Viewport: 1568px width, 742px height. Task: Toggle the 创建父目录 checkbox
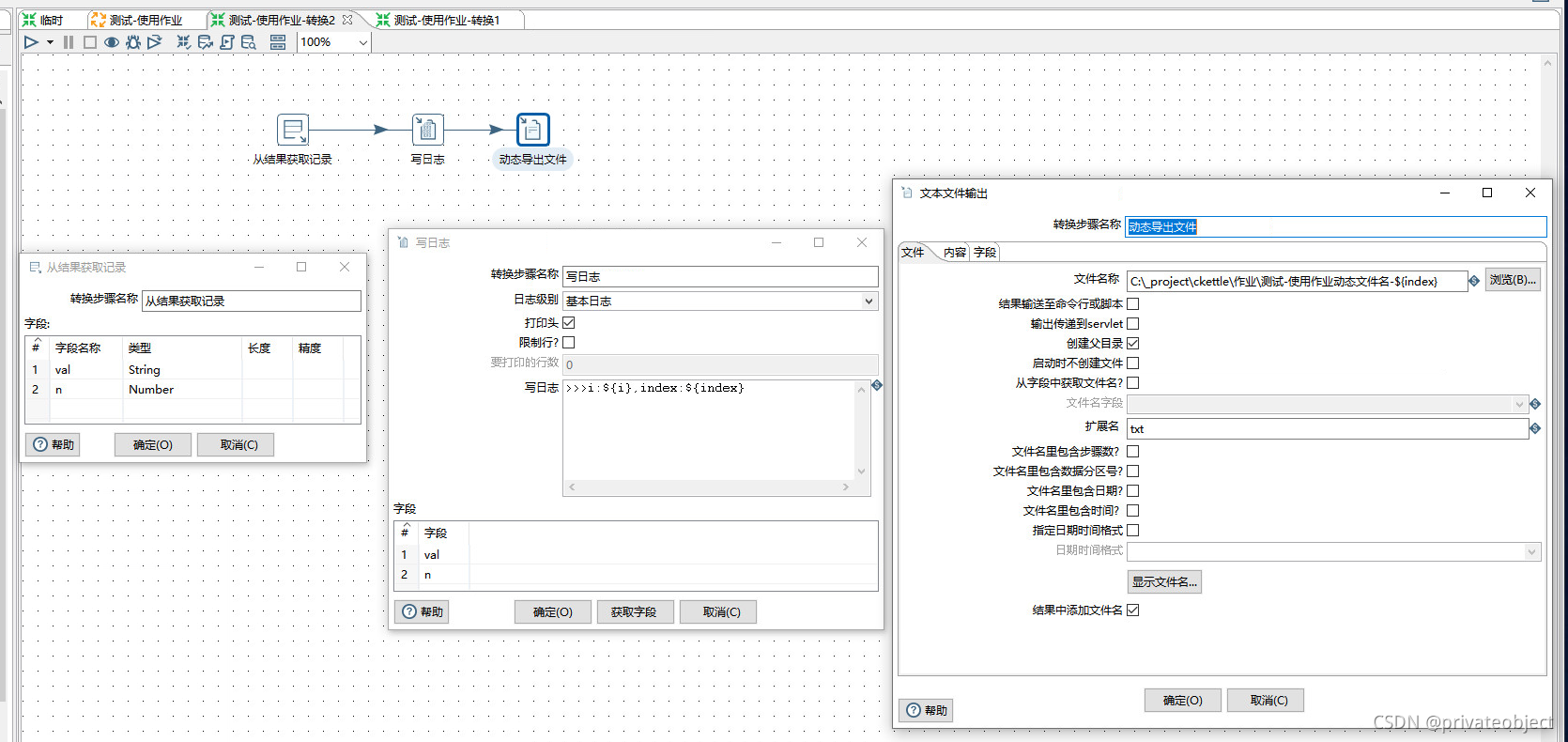tap(1133, 344)
